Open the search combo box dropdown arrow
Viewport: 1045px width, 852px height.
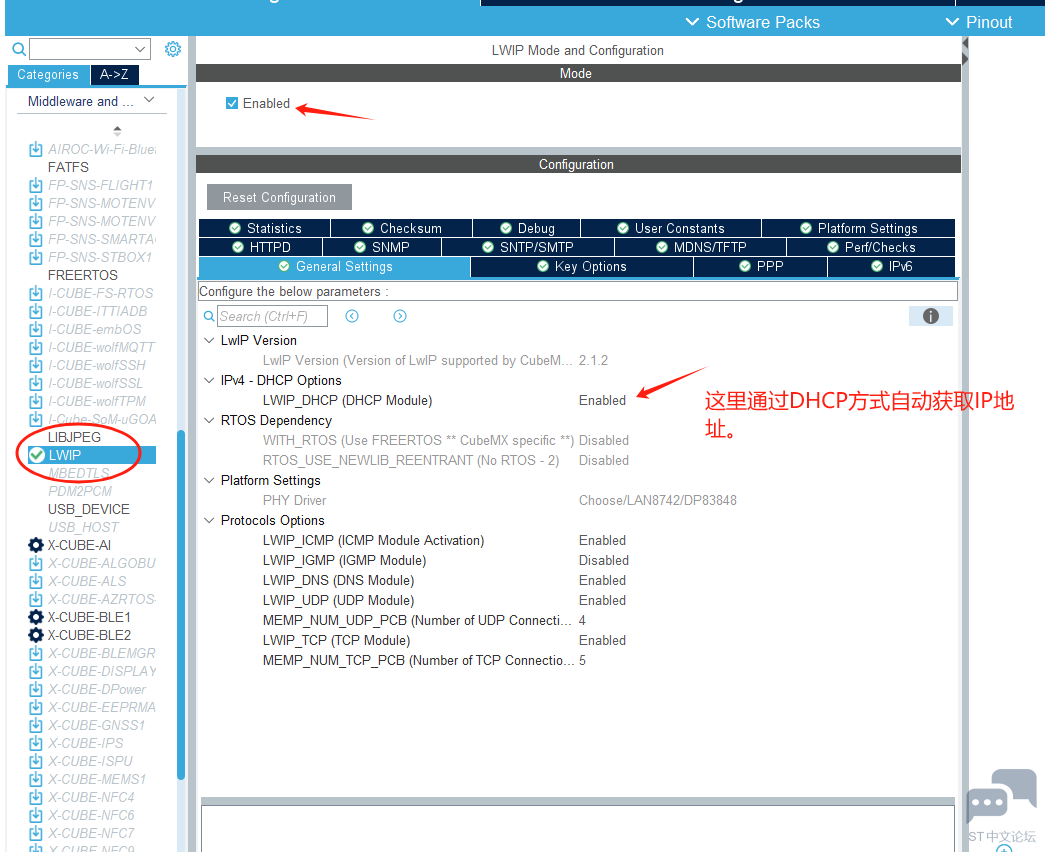tap(140, 49)
